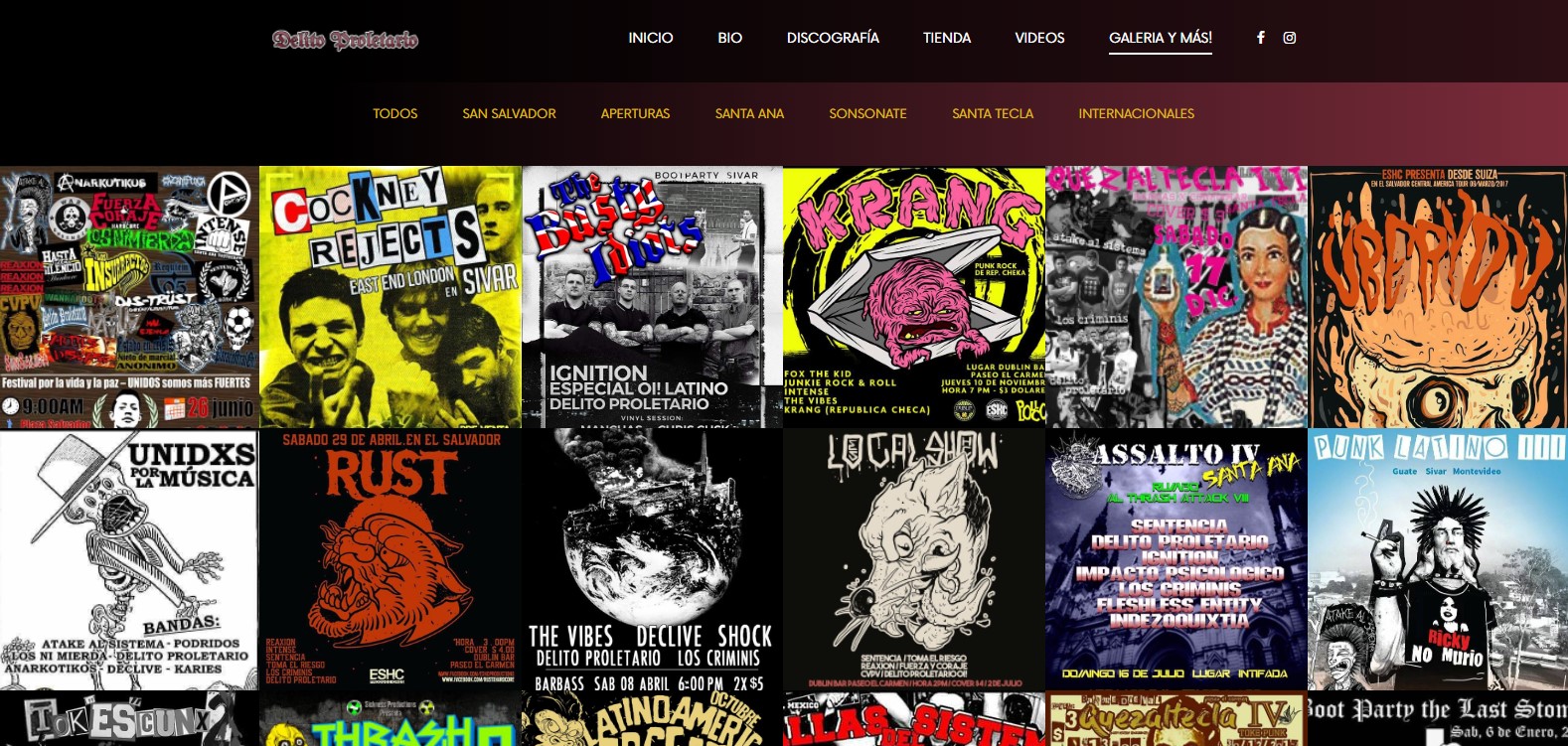Enlarge the Punk Latino III poster
The height and width of the screenshot is (746, 1568).
click(x=1437, y=559)
